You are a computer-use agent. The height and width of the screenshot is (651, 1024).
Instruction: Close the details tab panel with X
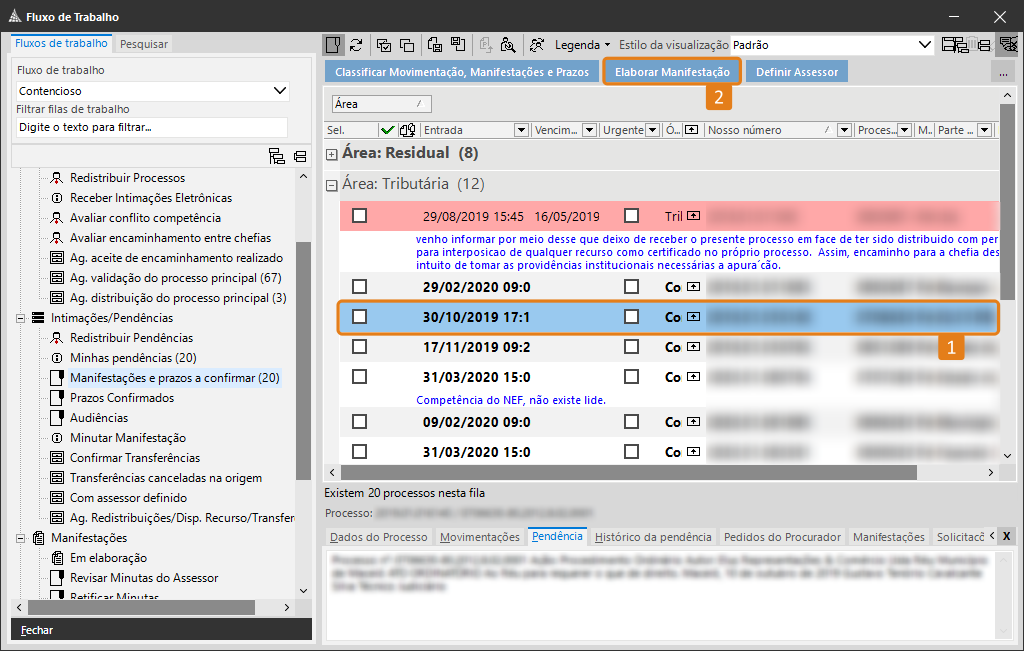coord(1006,536)
